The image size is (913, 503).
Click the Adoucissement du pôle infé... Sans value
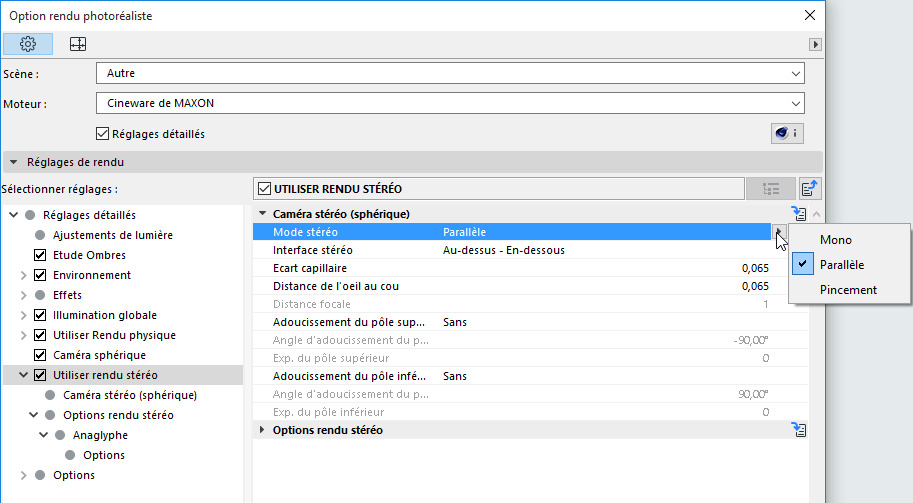click(x=455, y=376)
